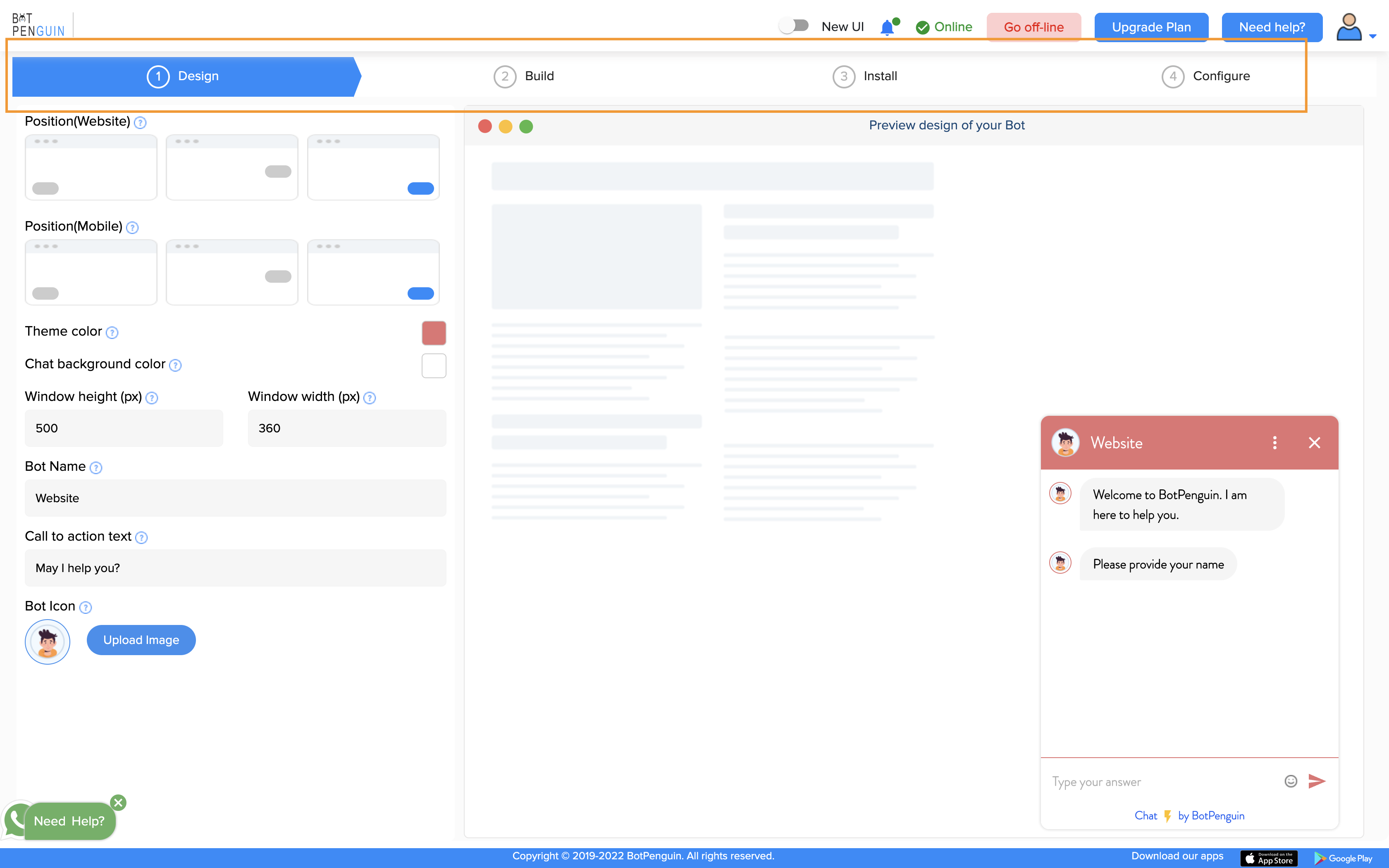Show help for Position(Website)
The height and width of the screenshot is (868, 1389).
pos(140,122)
